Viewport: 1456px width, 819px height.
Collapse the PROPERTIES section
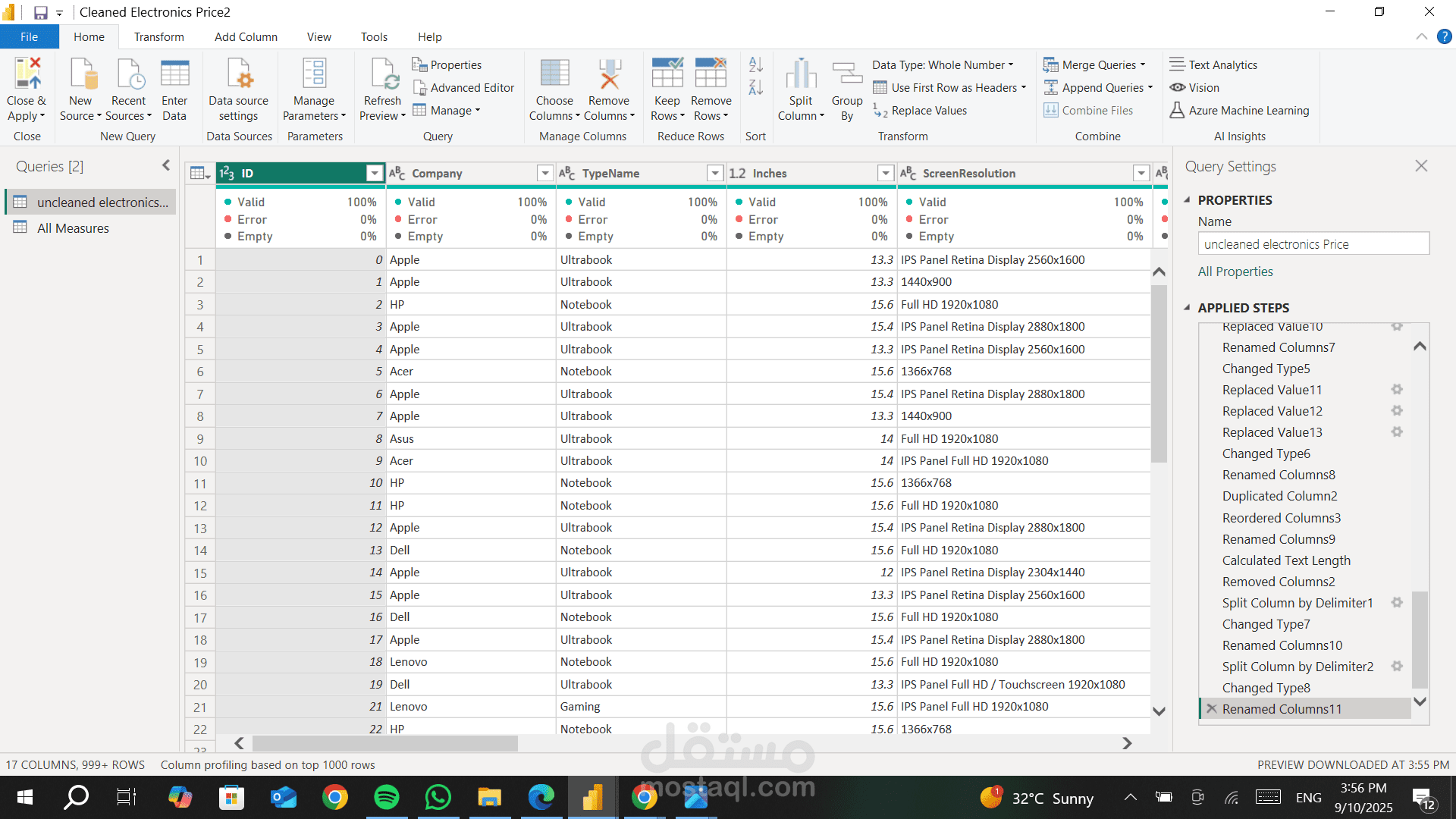pos(1187,200)
